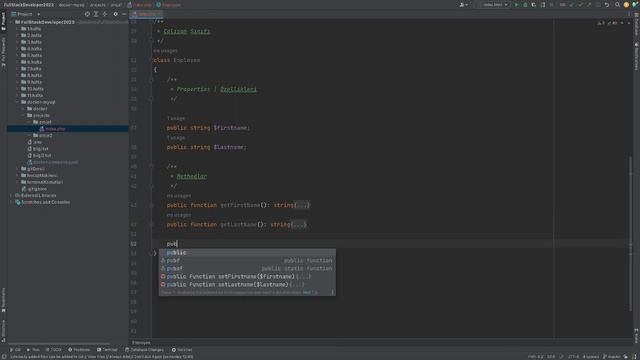Viewport: 640px width, 360px height.
Task: Run the current configuration
Action: click(x=516, y=5)
